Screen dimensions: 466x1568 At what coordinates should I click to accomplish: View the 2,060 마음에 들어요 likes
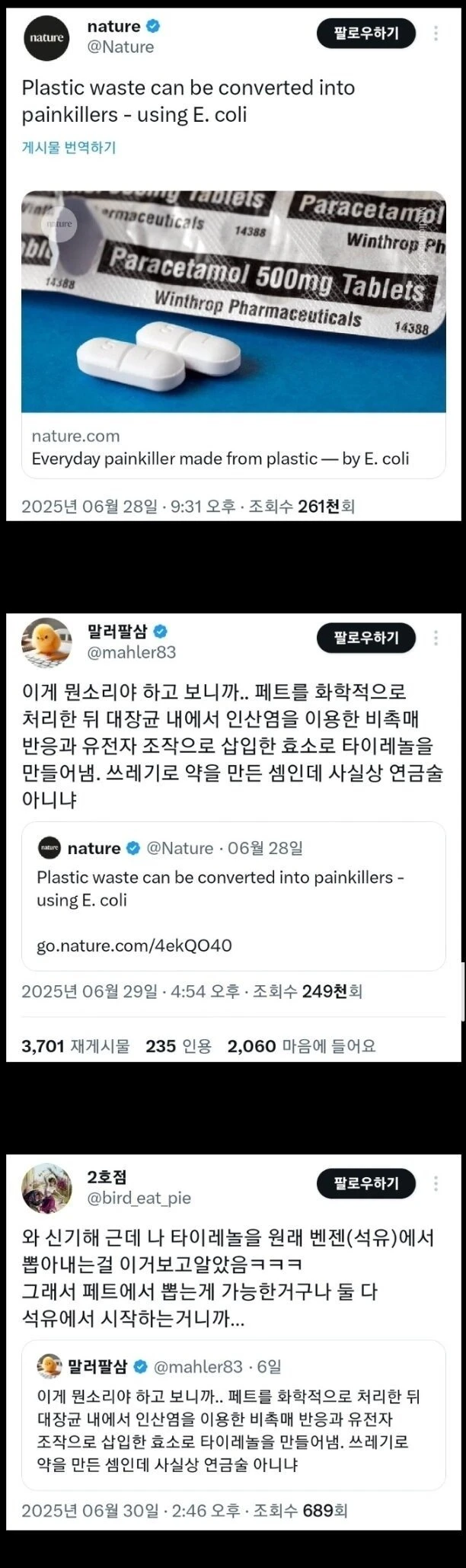(x=302, y=1046)
